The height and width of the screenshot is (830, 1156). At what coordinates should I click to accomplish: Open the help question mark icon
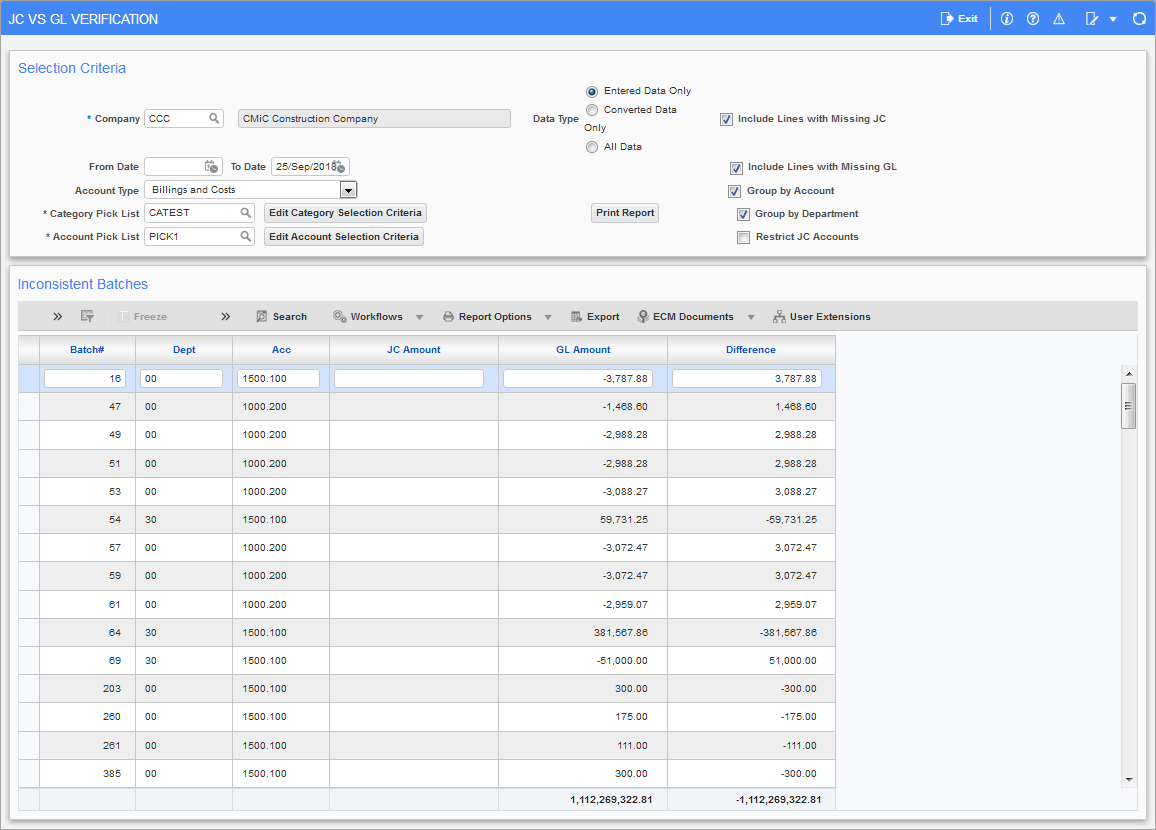click(1033, 18)
